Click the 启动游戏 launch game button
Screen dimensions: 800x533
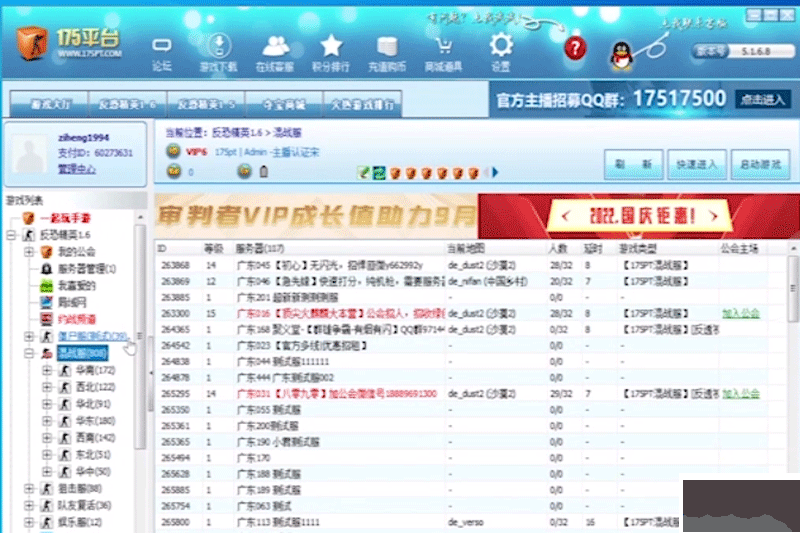pyautogui.click(x=760, y=164)
